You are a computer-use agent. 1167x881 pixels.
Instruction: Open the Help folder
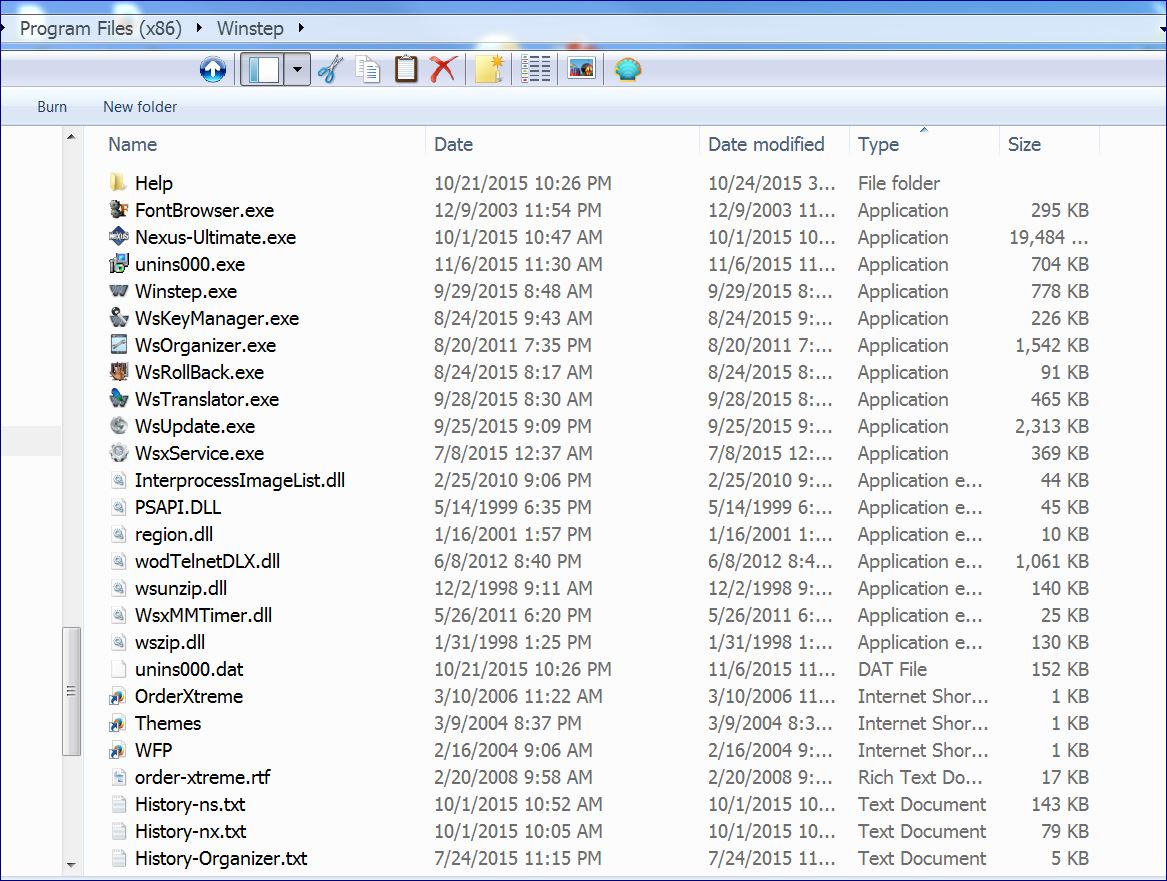[x=153, y=184]
